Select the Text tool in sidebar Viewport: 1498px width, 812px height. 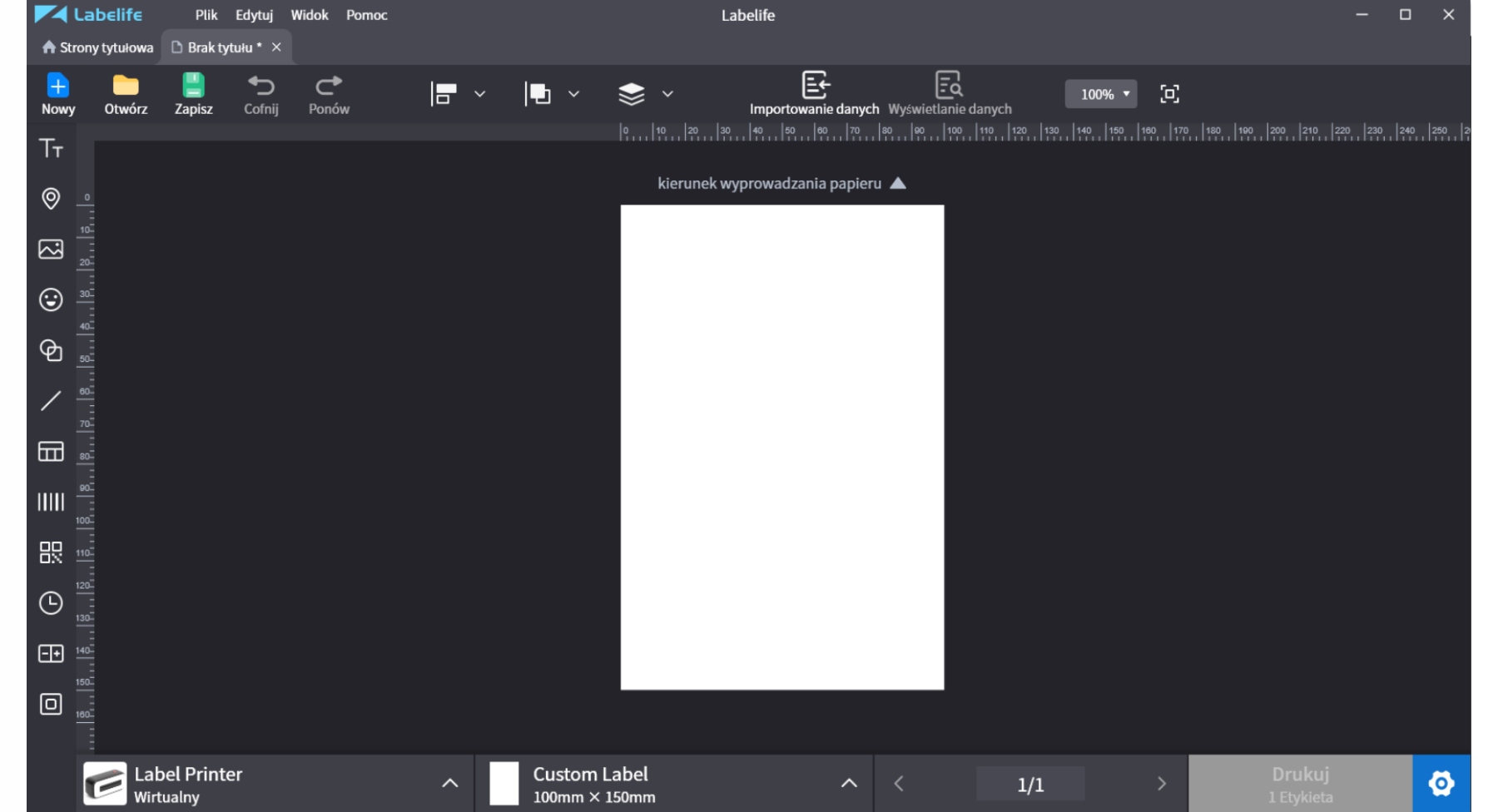point(51,149)
